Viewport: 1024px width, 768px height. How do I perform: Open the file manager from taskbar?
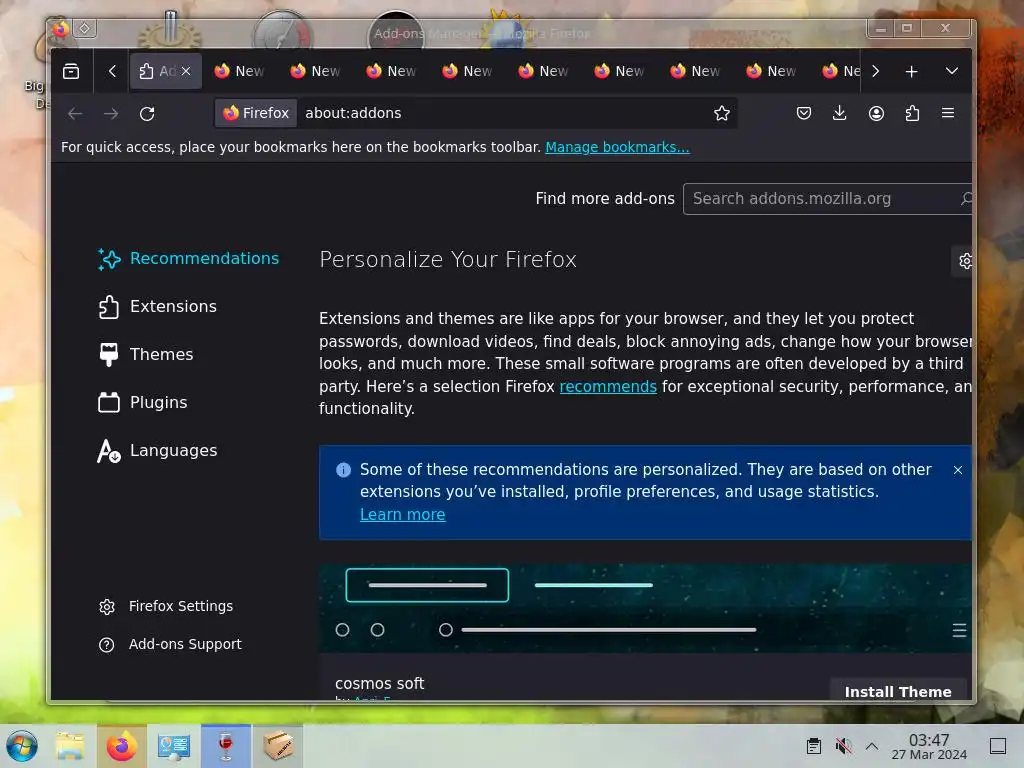[70, 746]
